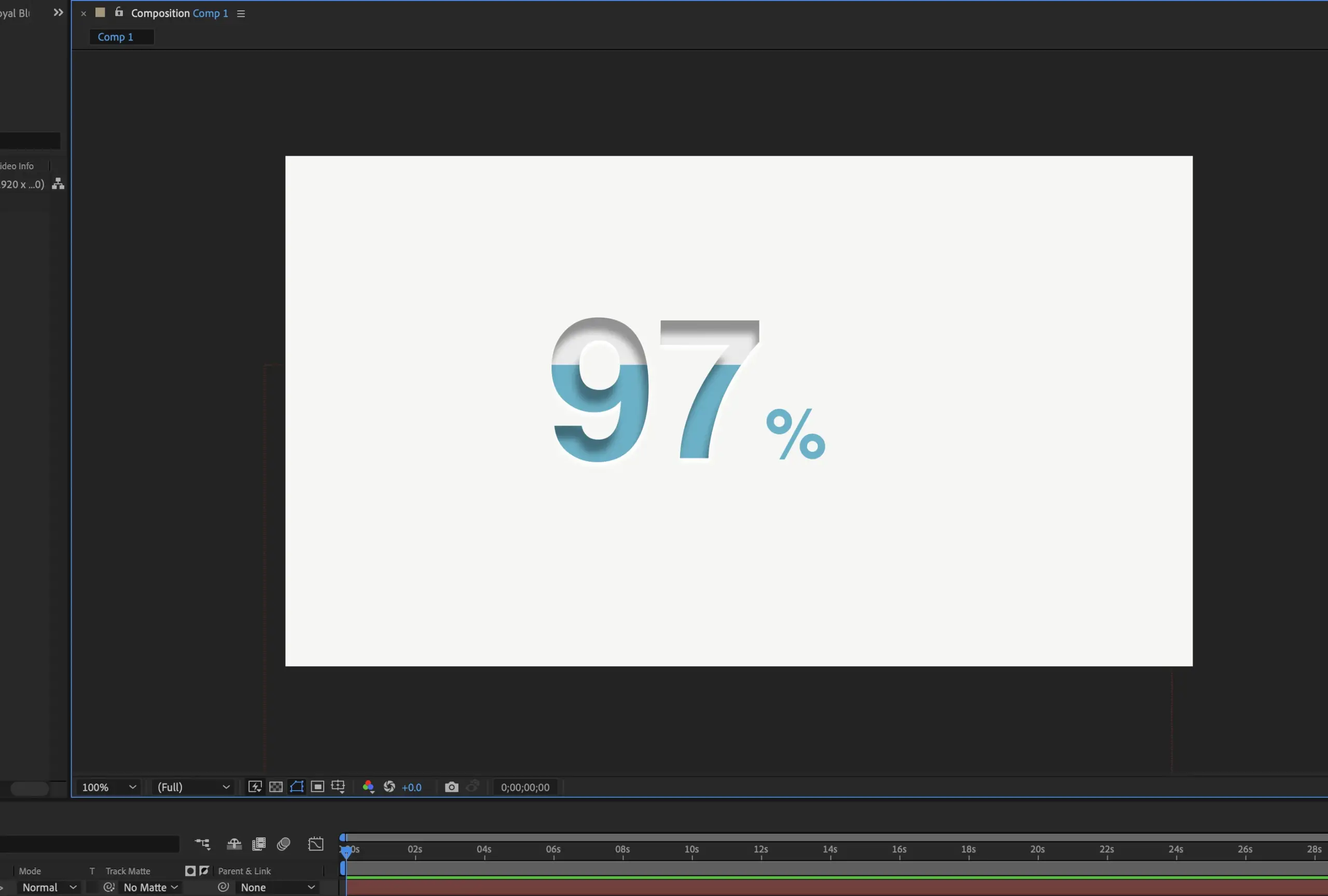This screenshot has height=896, width=1328.
Task: Click the current time display field
Action: [x=525, y=787]
